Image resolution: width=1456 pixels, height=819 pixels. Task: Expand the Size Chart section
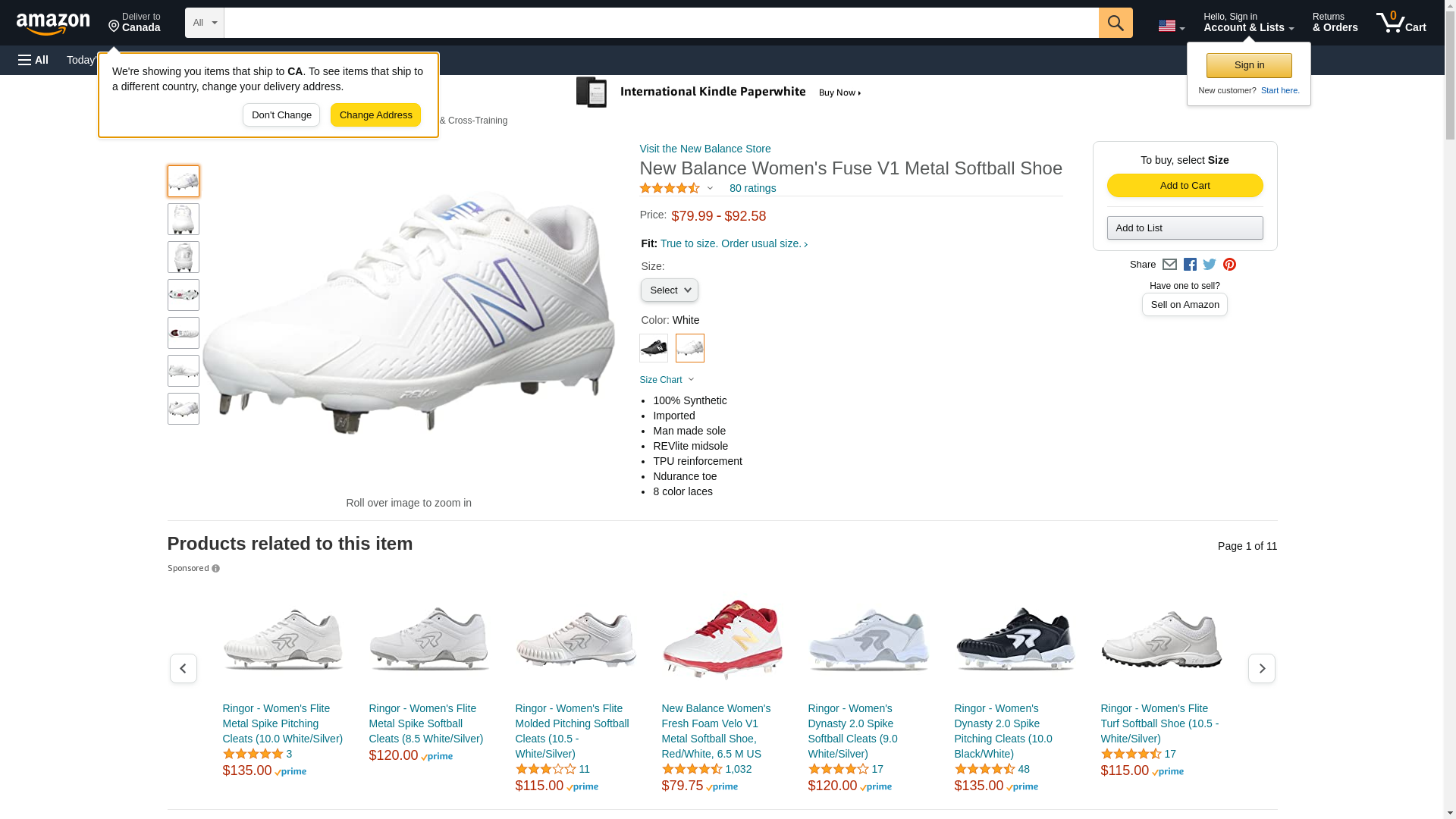667,380
